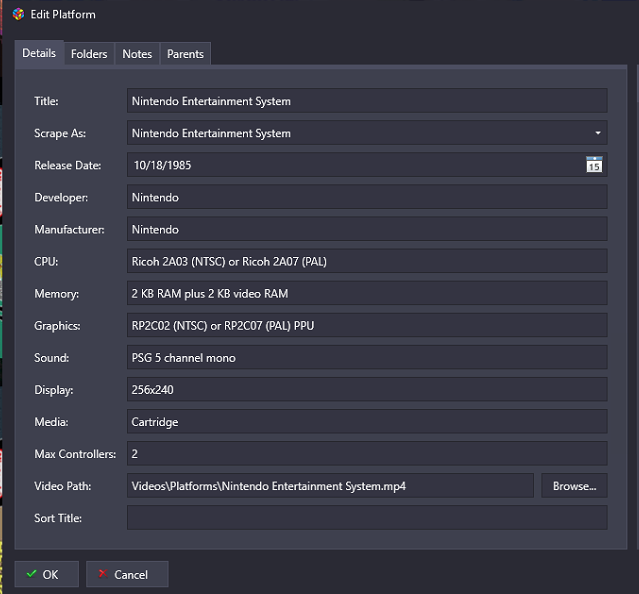Click the Sound input field

367,357
